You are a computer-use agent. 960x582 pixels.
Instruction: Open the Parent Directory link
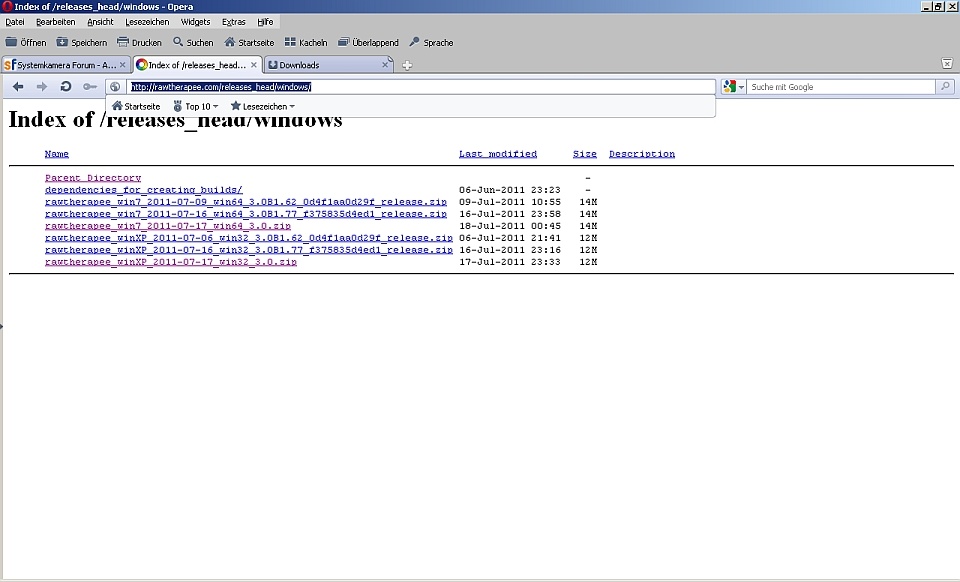click(93, 178)
